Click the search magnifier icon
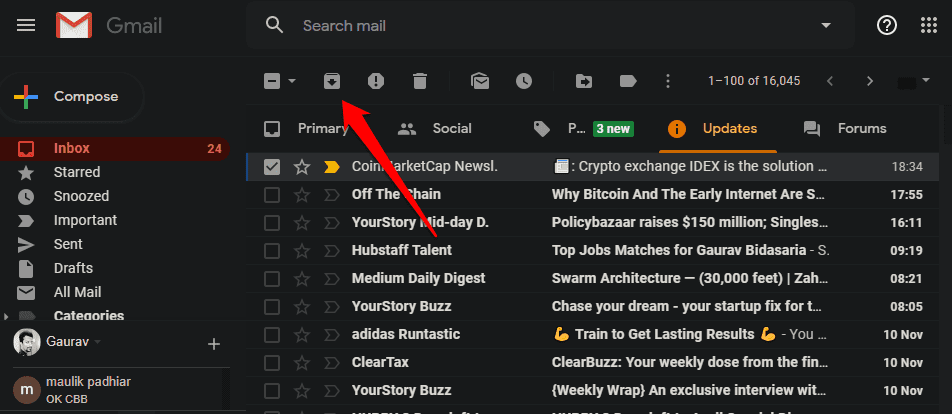The image size is (952, 414). pyautogui.click(x=274, y=25)
